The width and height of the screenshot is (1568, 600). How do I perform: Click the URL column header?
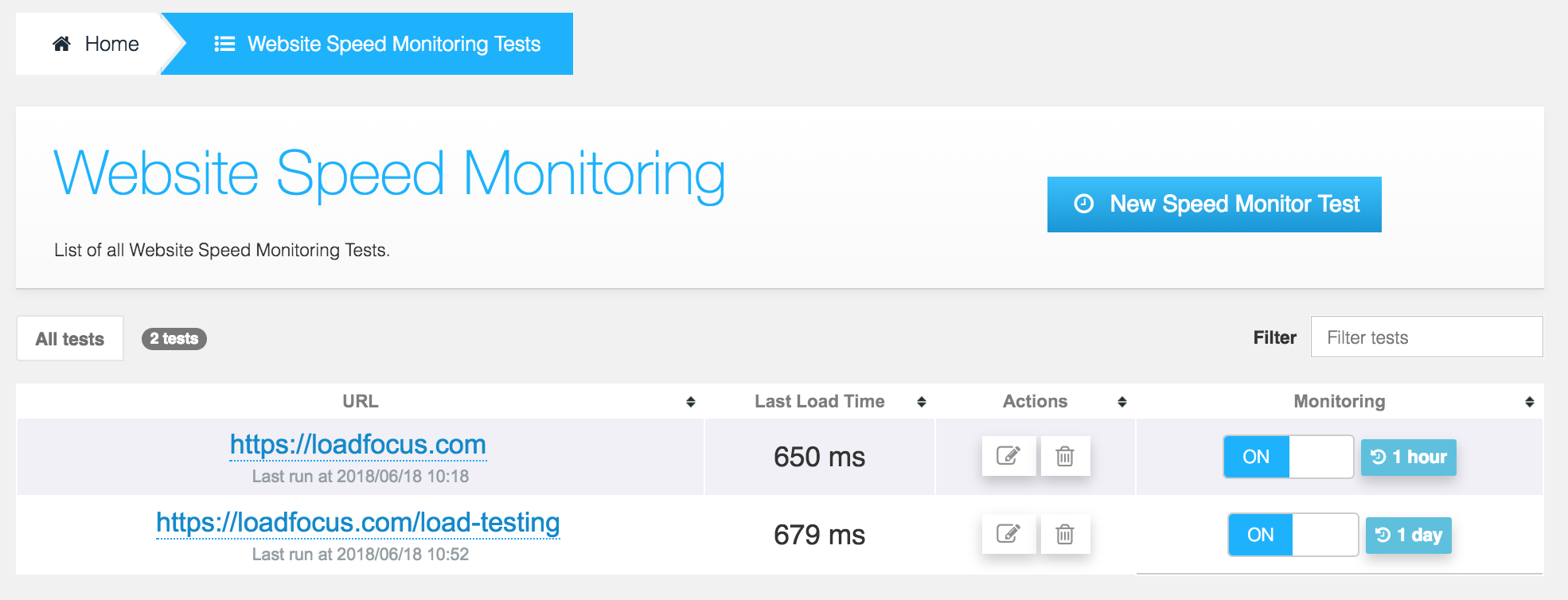tap(361, 402)
